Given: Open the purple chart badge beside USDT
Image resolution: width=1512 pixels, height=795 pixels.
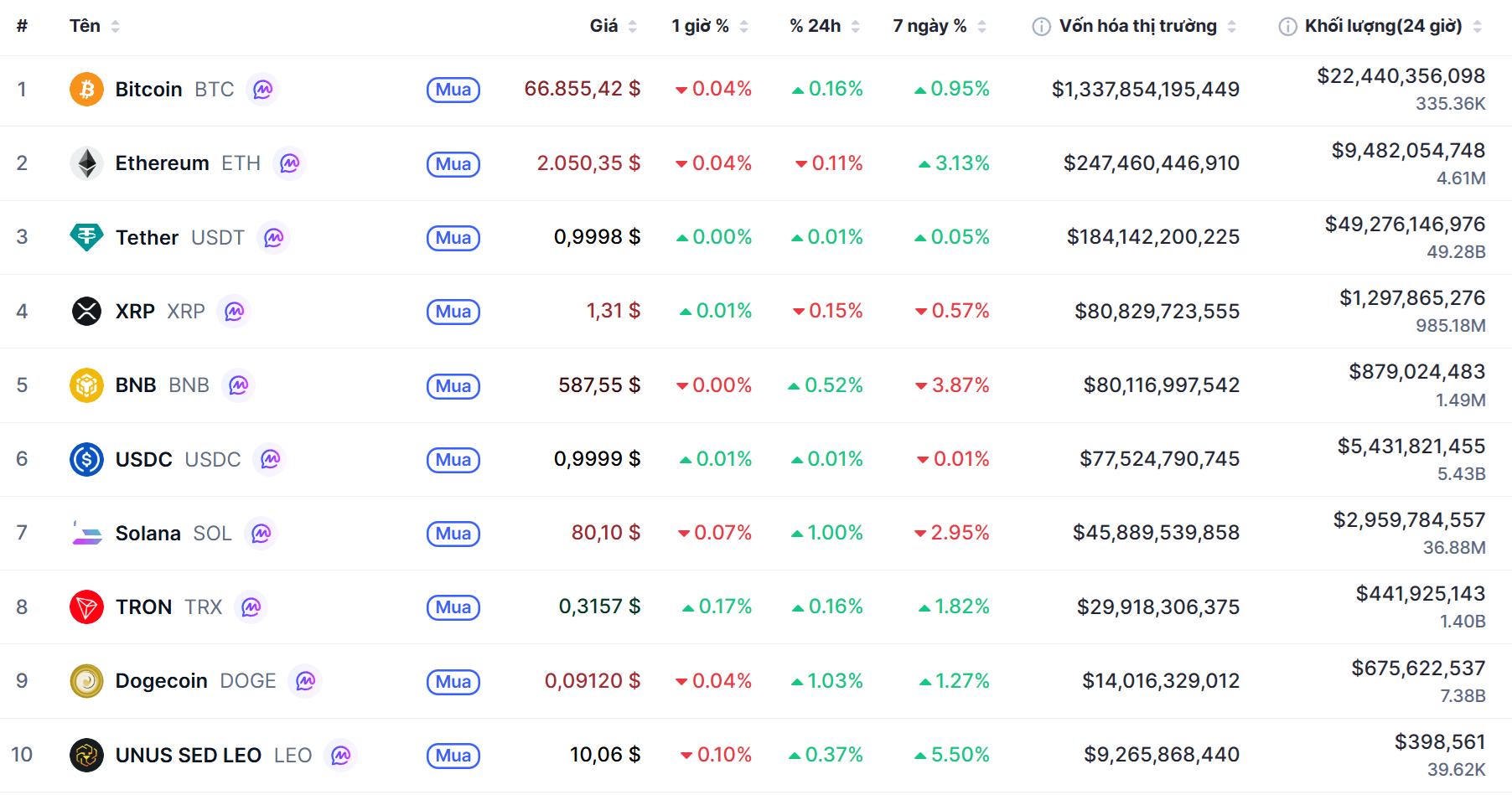Looking at the screenshot, I should [x=274, y=238].
